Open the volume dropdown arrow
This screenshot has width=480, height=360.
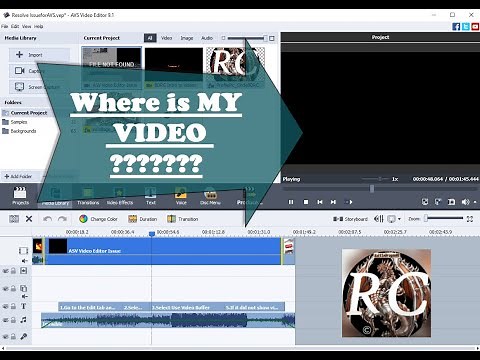pyautogui.click(x=475, y=202)
